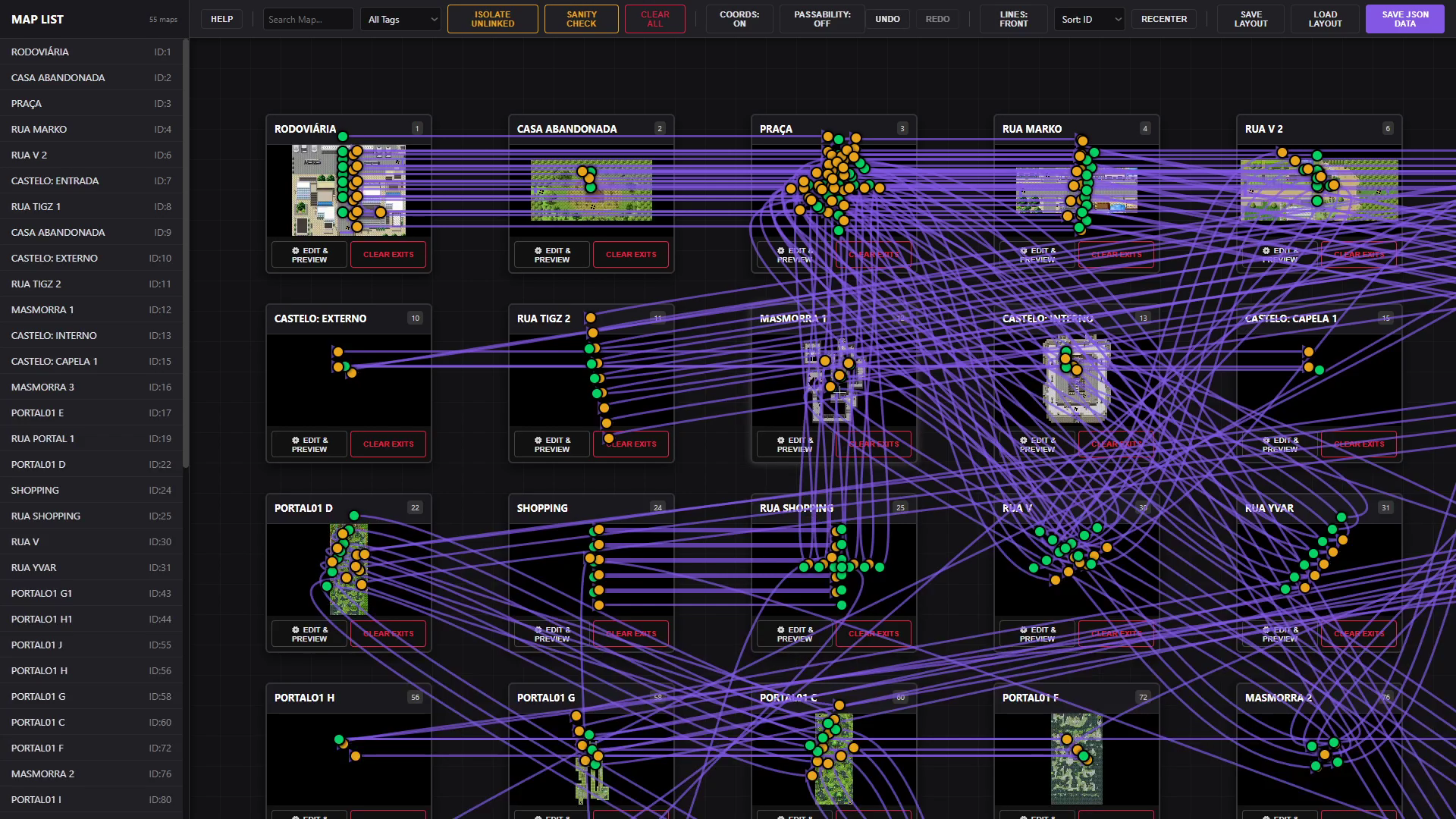Click the Search Map input field
1456x819 pixels.
308,19
